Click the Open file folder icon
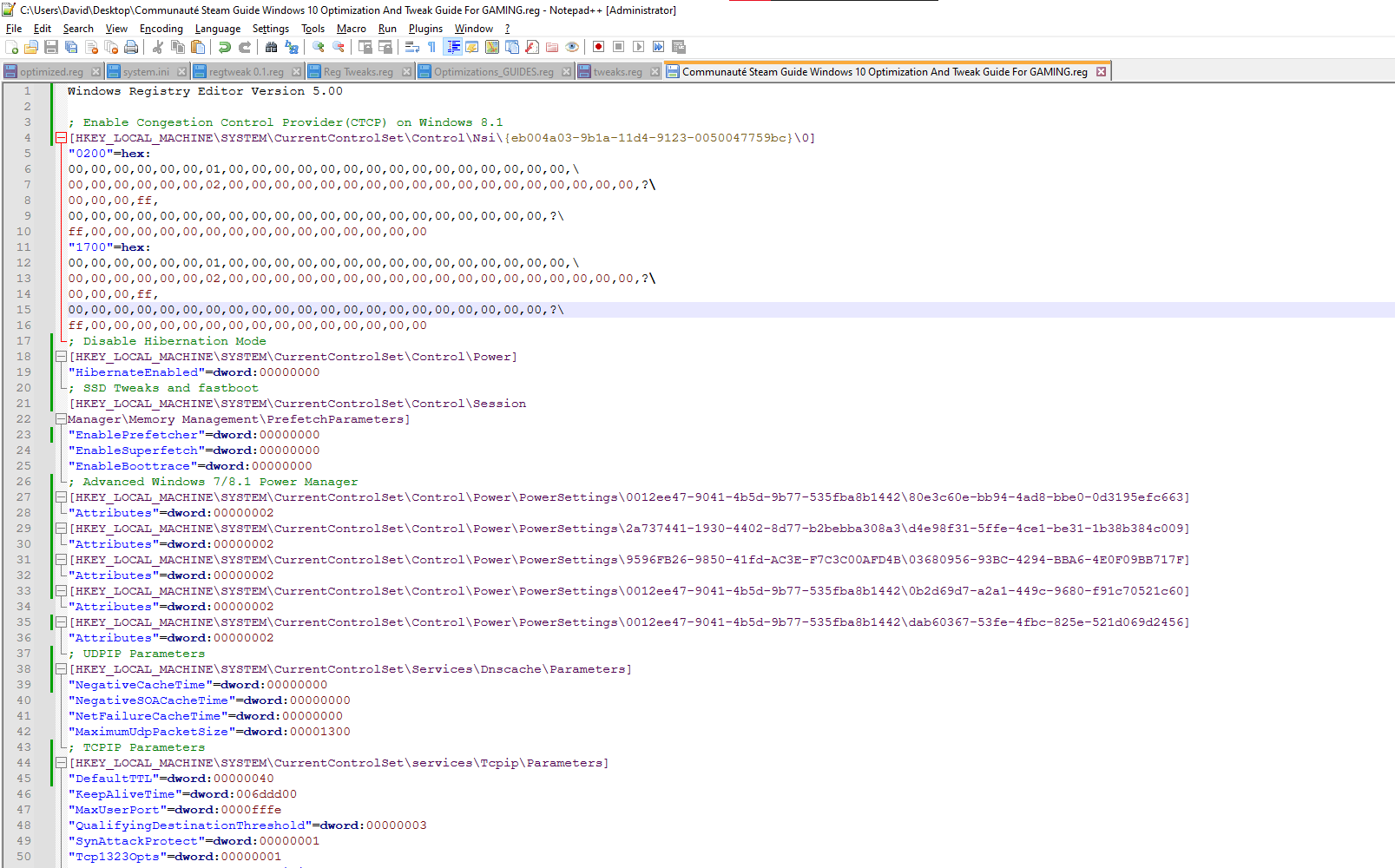The width and height of the screenshot is (1395, 868). click(x=31, y=47)
